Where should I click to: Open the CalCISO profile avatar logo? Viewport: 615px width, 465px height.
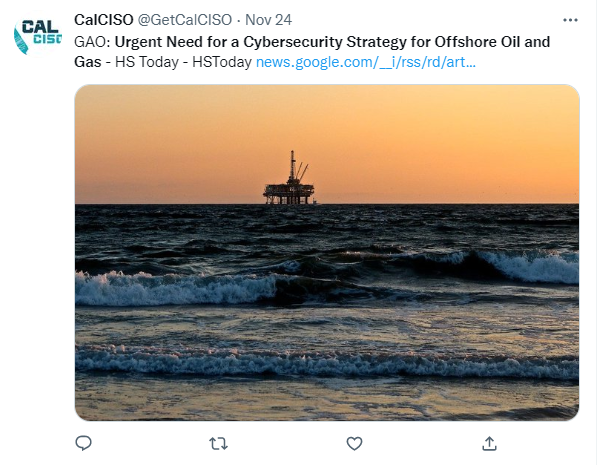38,35
